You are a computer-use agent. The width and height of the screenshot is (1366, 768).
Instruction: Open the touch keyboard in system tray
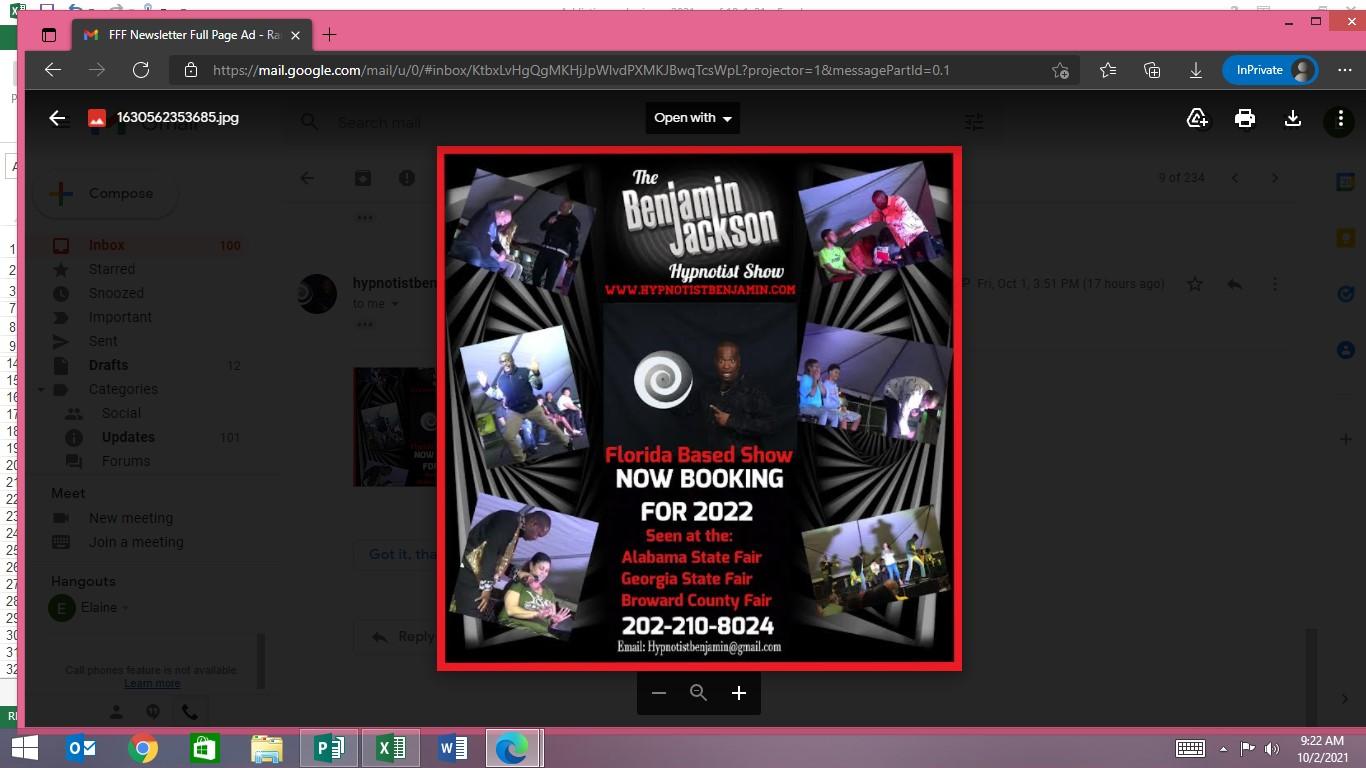point(1190,748)
